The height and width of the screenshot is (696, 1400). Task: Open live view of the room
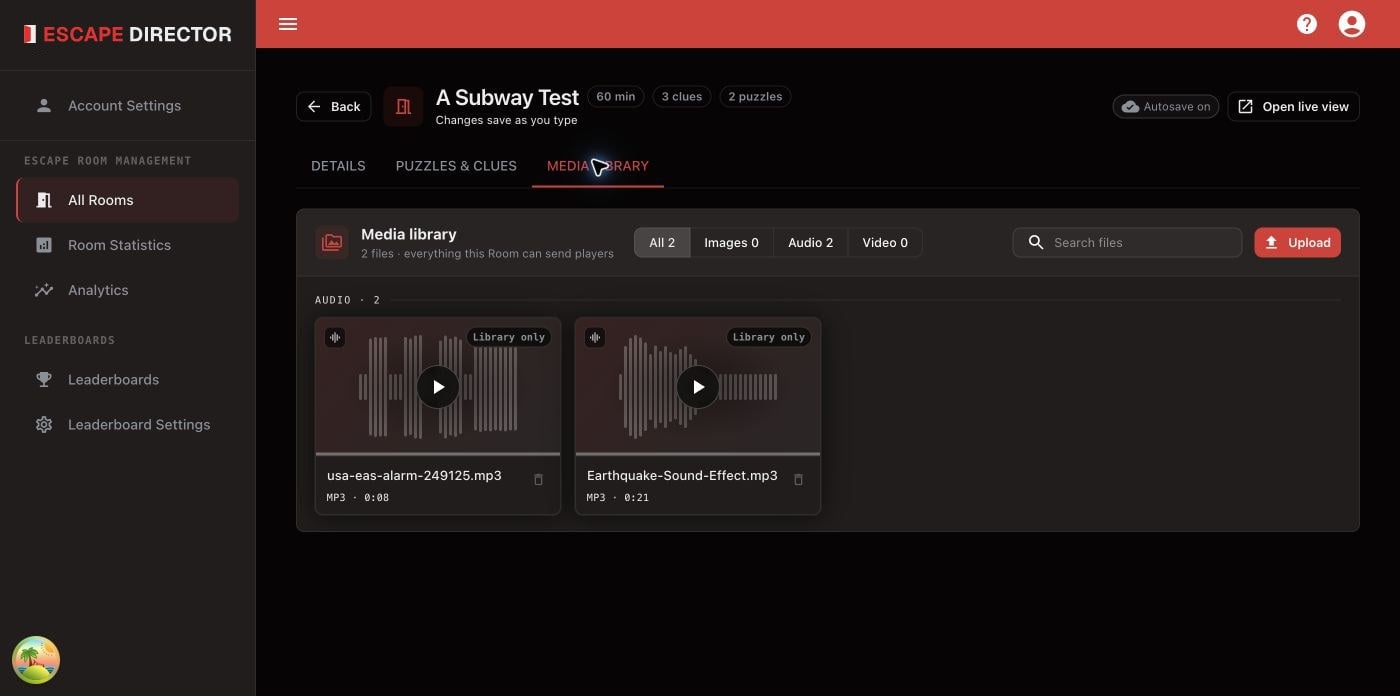1293,106
